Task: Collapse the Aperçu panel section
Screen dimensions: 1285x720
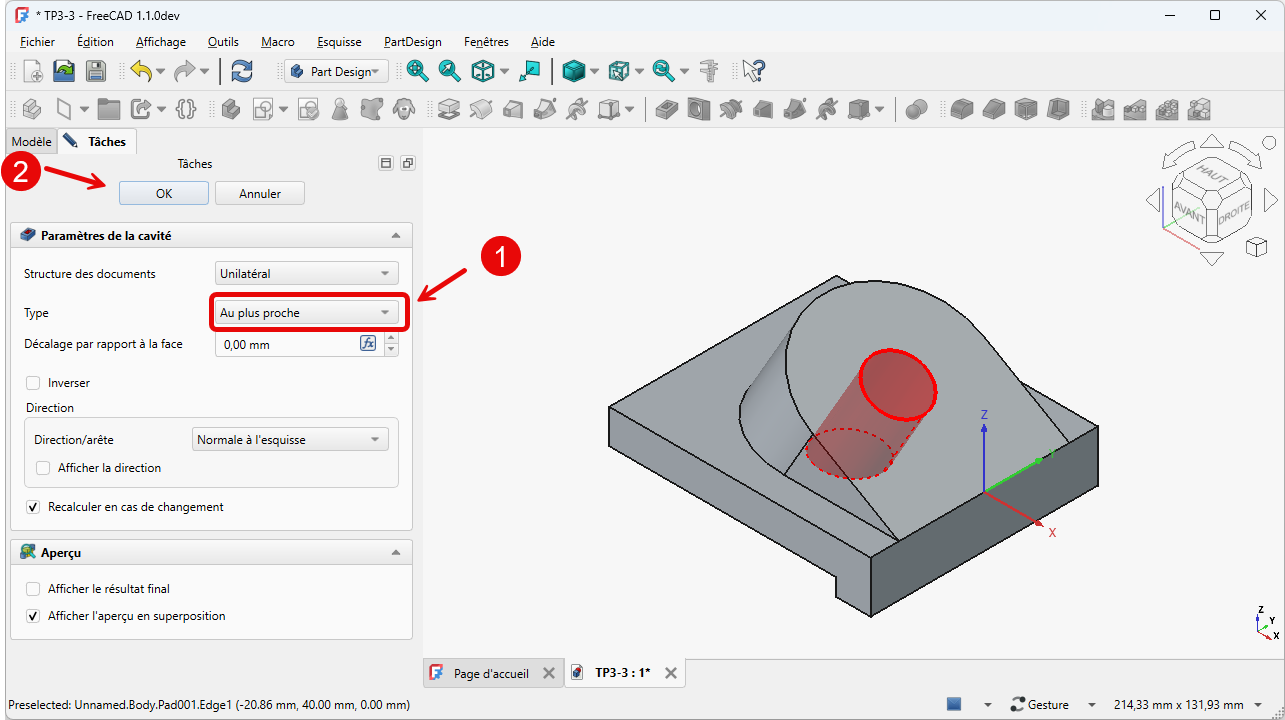Action: [396, 553]
